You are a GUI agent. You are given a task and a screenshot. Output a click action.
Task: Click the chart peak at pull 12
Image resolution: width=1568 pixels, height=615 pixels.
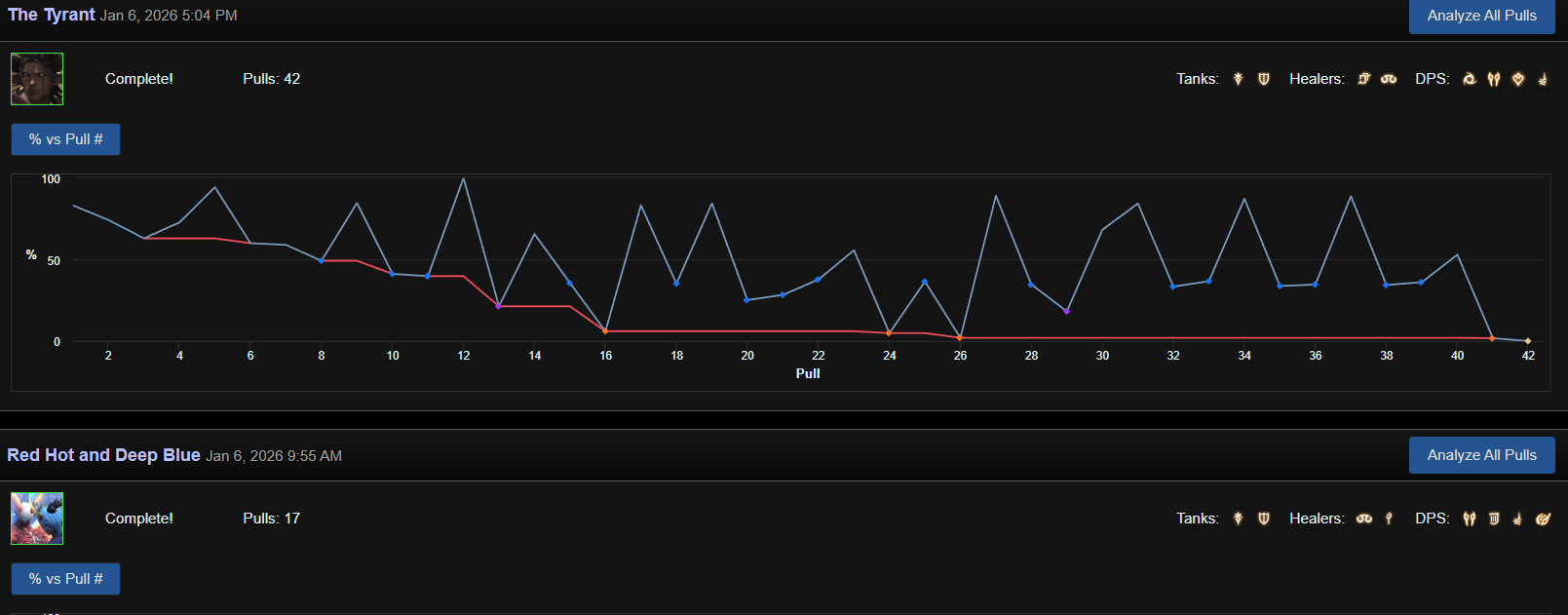[x=463, y=178]
